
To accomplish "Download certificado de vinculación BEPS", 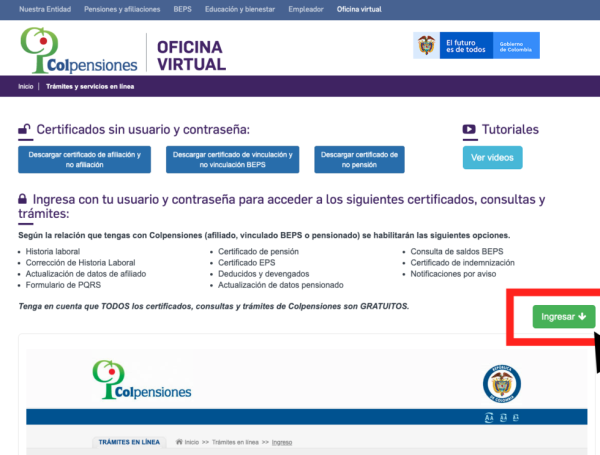I will 233,160.
